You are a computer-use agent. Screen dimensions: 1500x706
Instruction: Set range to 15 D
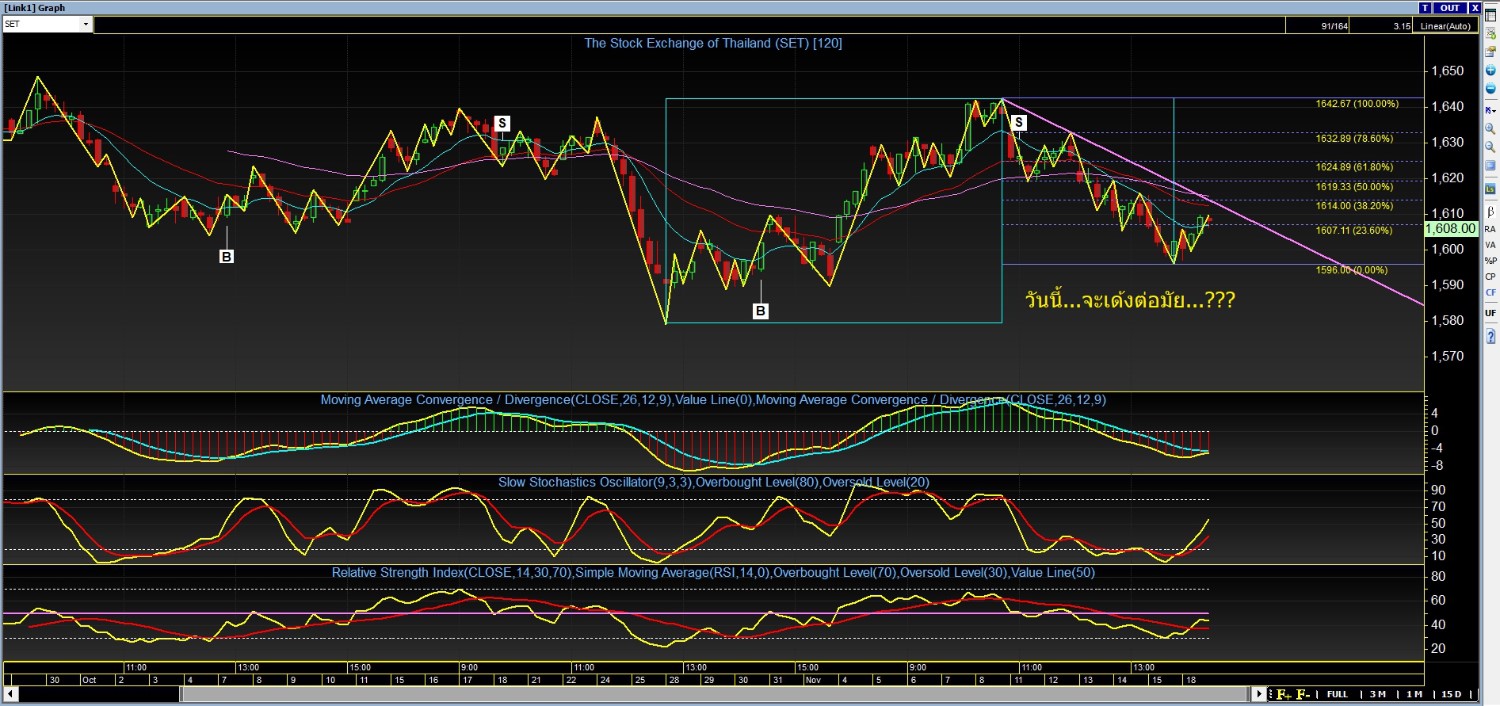pyautogui.click(x=1451, y=694)
